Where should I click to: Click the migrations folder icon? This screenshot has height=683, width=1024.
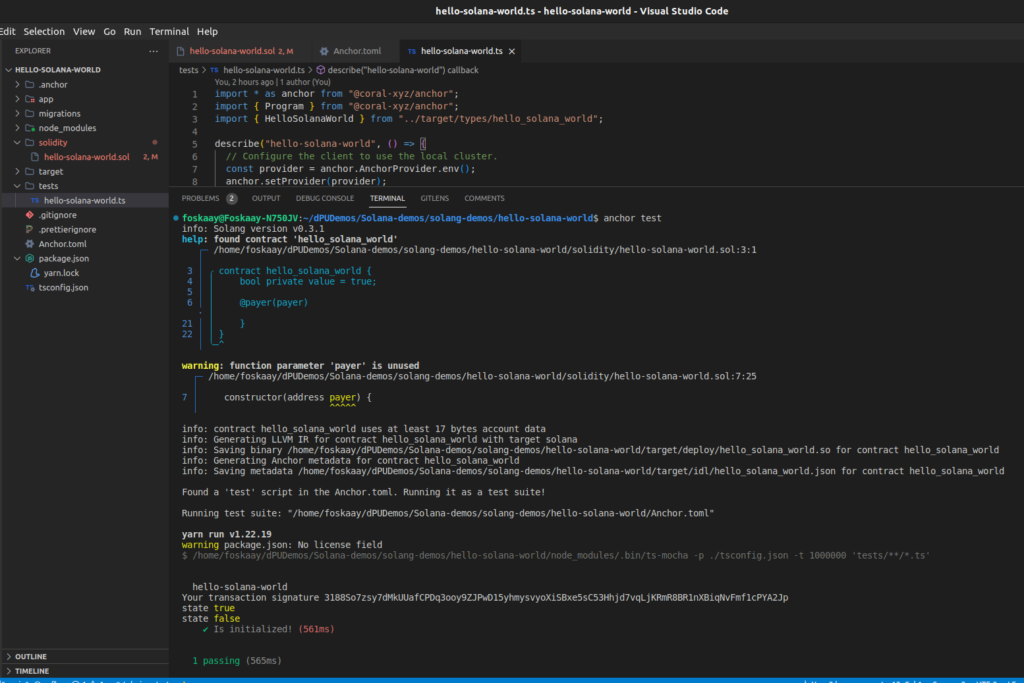(x=29, y=114)
